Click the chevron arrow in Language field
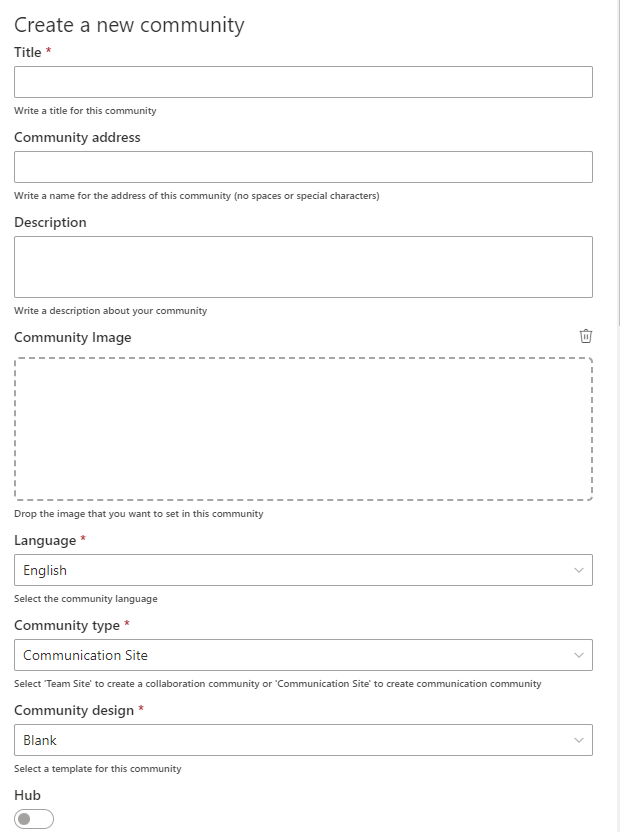Viewport: 620px width, 832px height. point(579,570)
